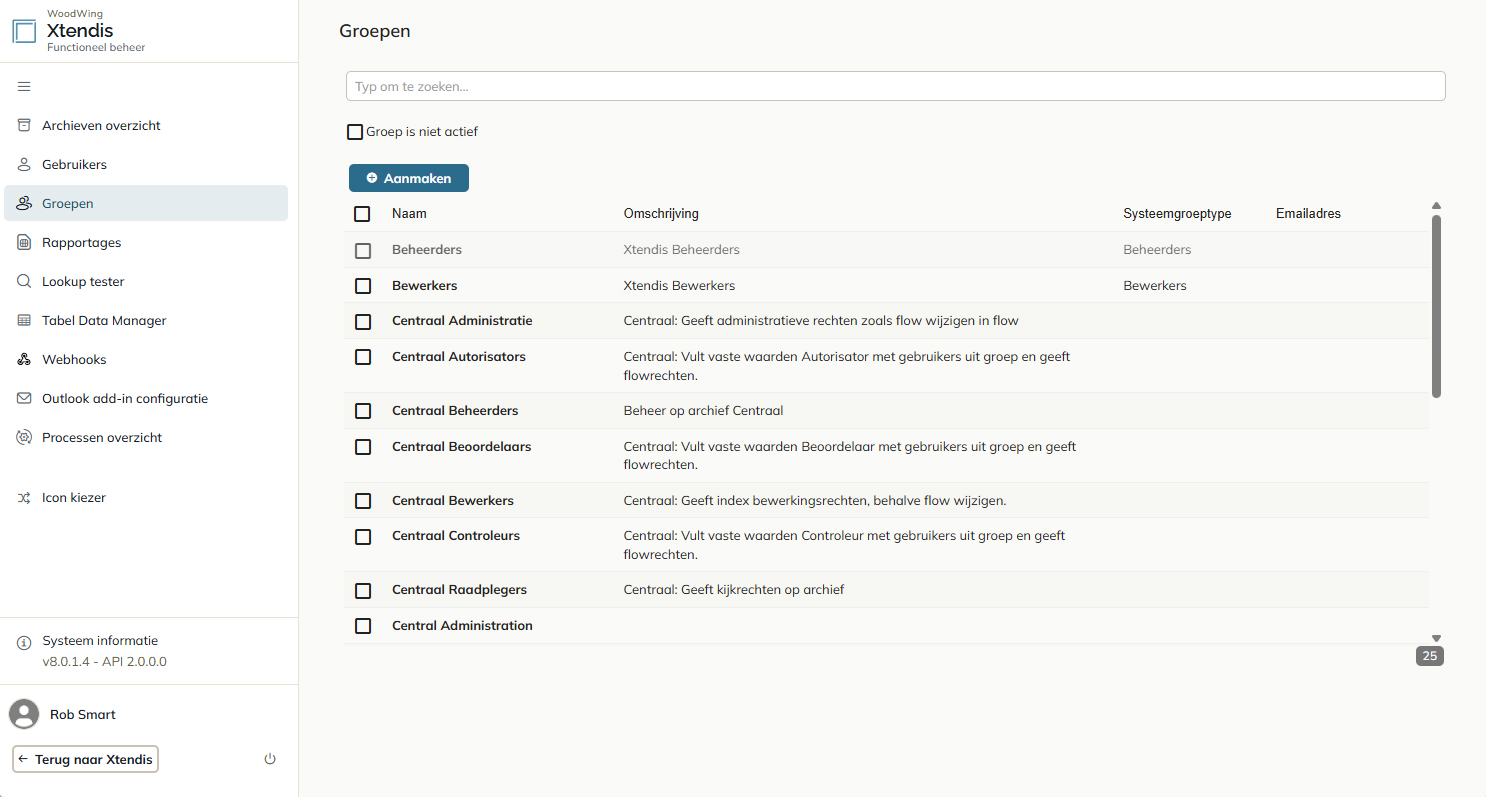The height and width of the screenshot is (797, 1486).
Task: Toggle the 'Groep is niet actief' checkbox
Action: [355, 132]
